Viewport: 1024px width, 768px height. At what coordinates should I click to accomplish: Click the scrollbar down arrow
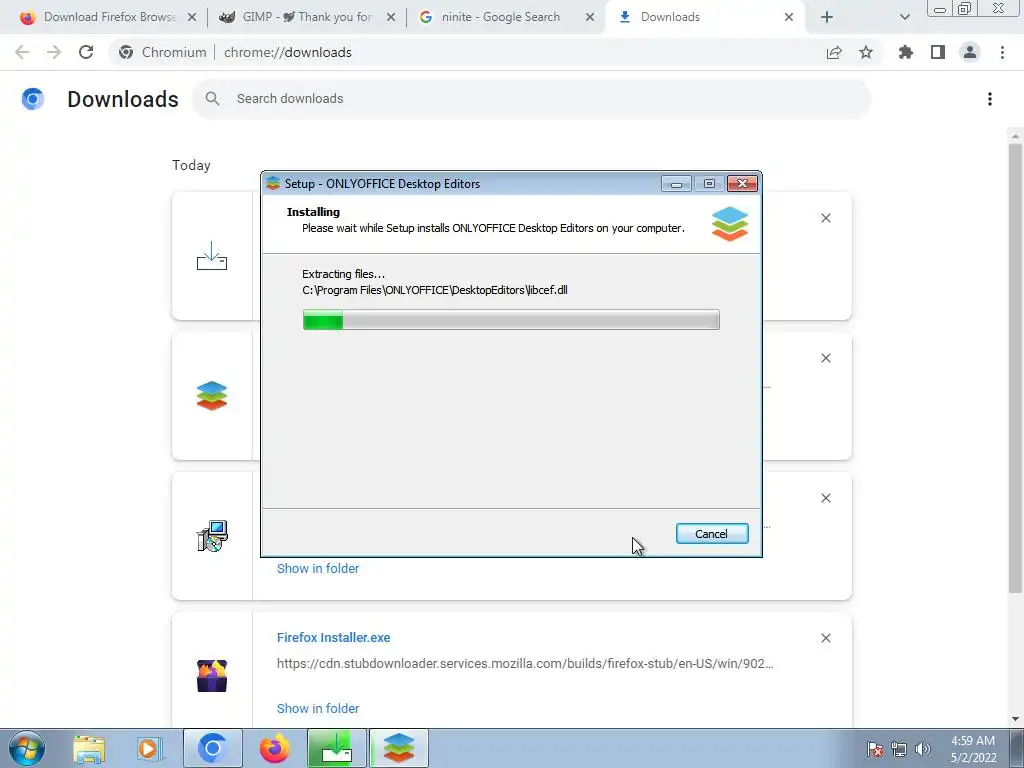[x=1015, y=720]
